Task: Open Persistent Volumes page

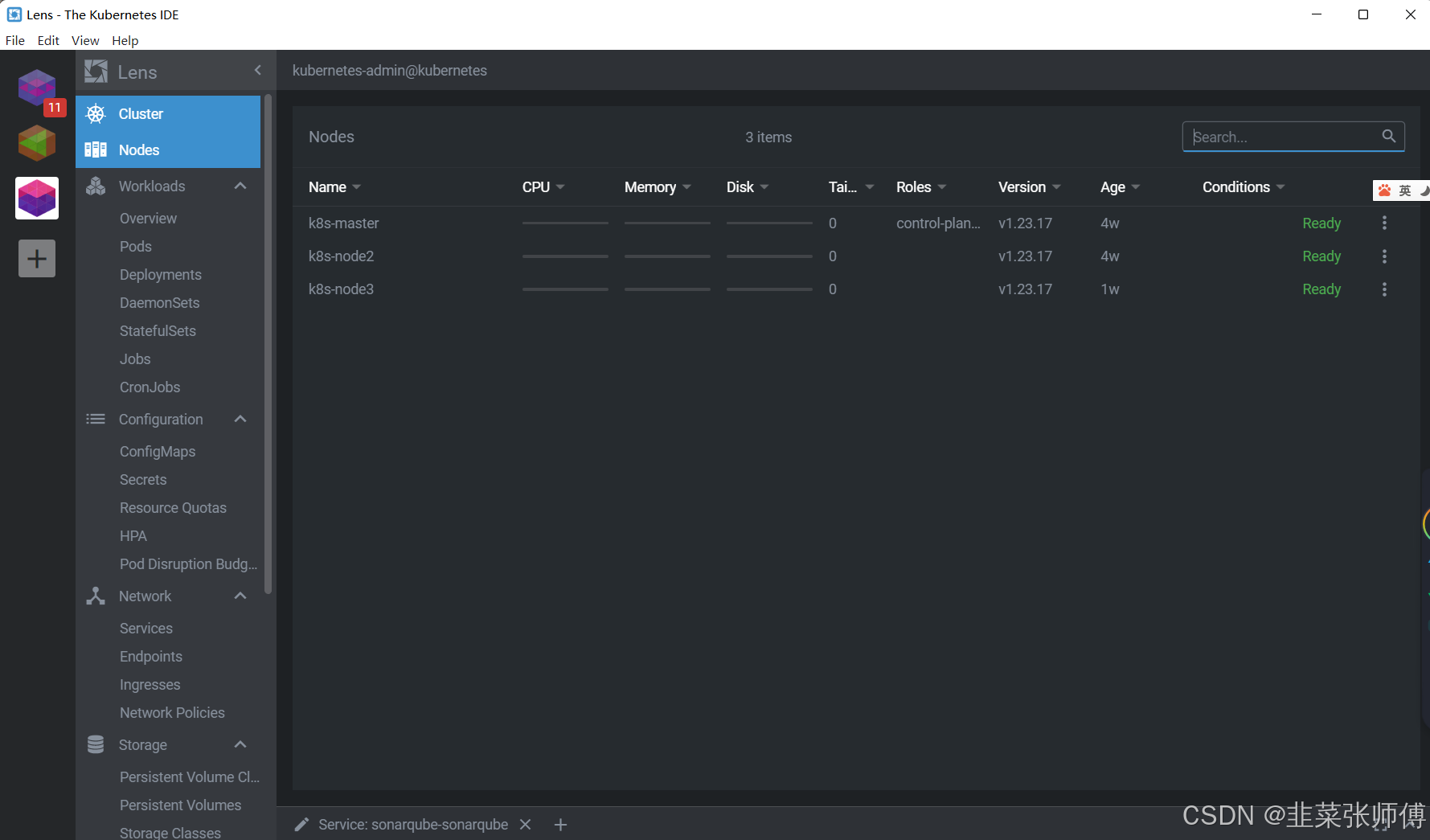Action: [x=180, y=805]
